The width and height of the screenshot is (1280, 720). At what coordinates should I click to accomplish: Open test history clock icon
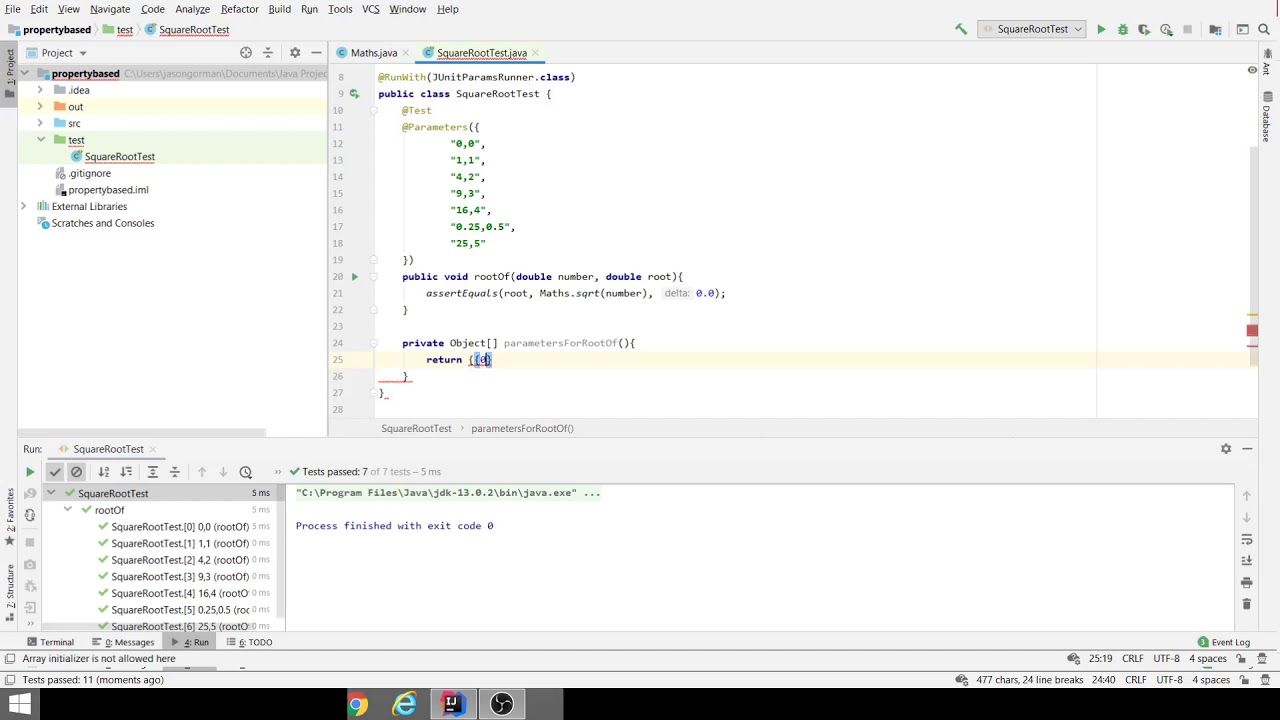[x=246, y=472]
